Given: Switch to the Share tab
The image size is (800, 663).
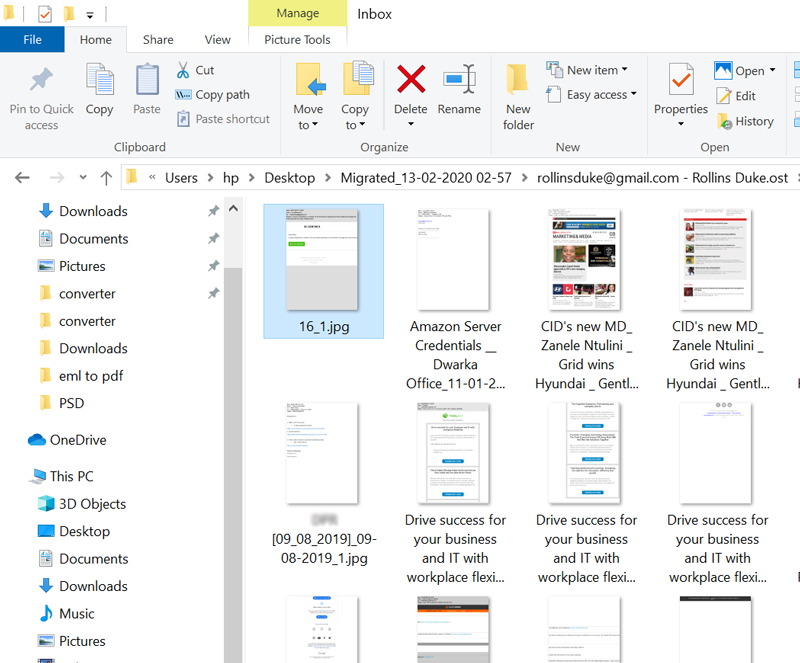Looking at the screenshot, I should (x=158, y=39).
